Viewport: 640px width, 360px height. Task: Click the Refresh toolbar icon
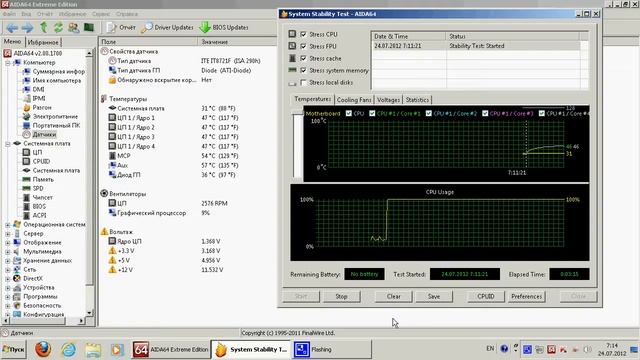tap(58, 27)
